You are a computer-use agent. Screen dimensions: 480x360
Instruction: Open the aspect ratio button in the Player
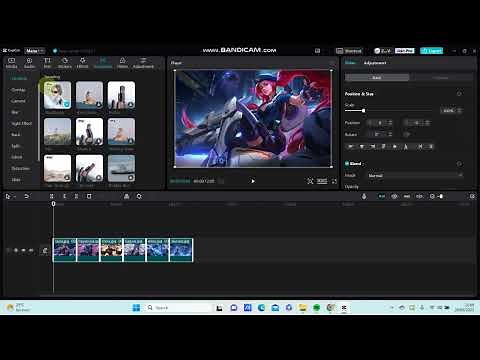[x=322, y=181]
